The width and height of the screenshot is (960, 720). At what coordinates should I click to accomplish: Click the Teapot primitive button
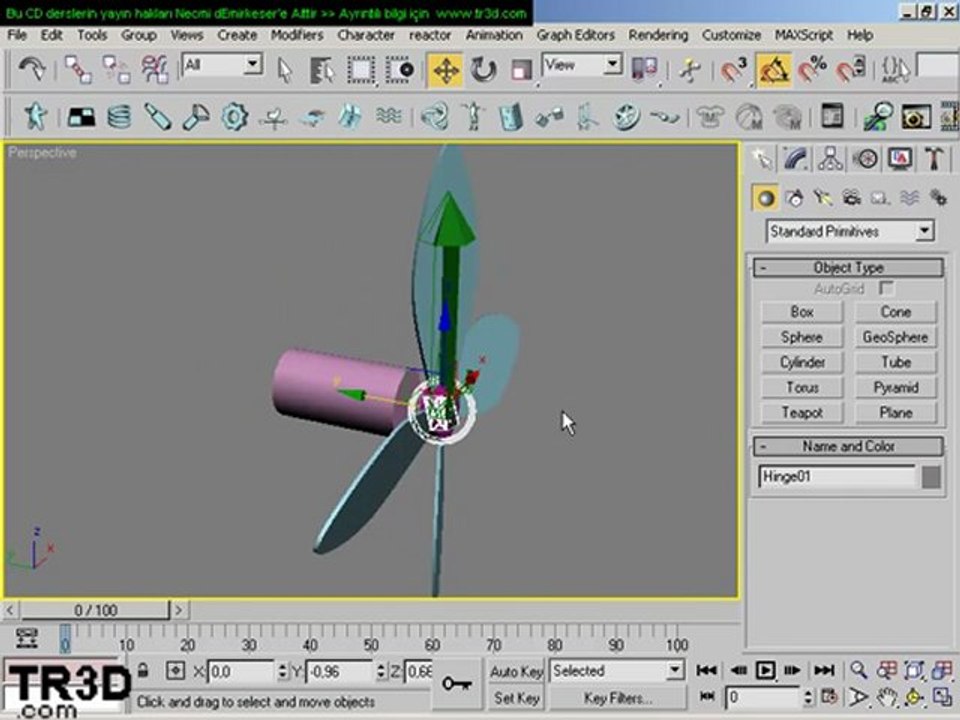pyautogui.click(x=801, y=413)
